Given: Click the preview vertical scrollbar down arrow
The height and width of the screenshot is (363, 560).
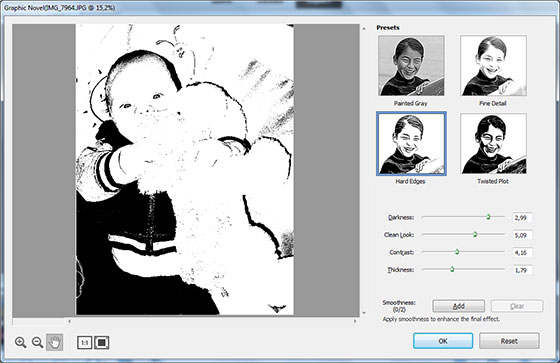Looking at the screenshot, I should coord(364,313).
